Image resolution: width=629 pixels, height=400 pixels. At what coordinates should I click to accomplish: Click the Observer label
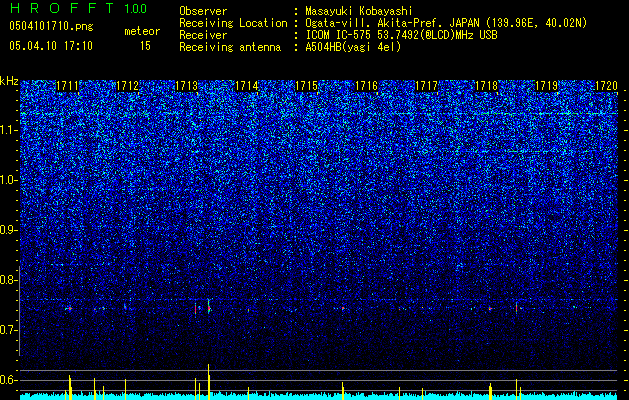[203, 11]
